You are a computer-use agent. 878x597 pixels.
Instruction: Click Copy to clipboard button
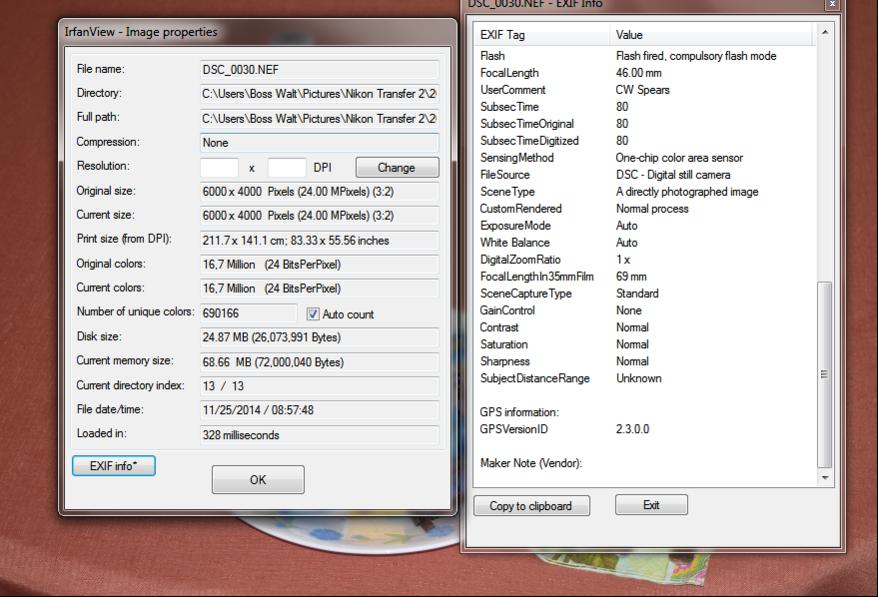click(x=531, y=506)
